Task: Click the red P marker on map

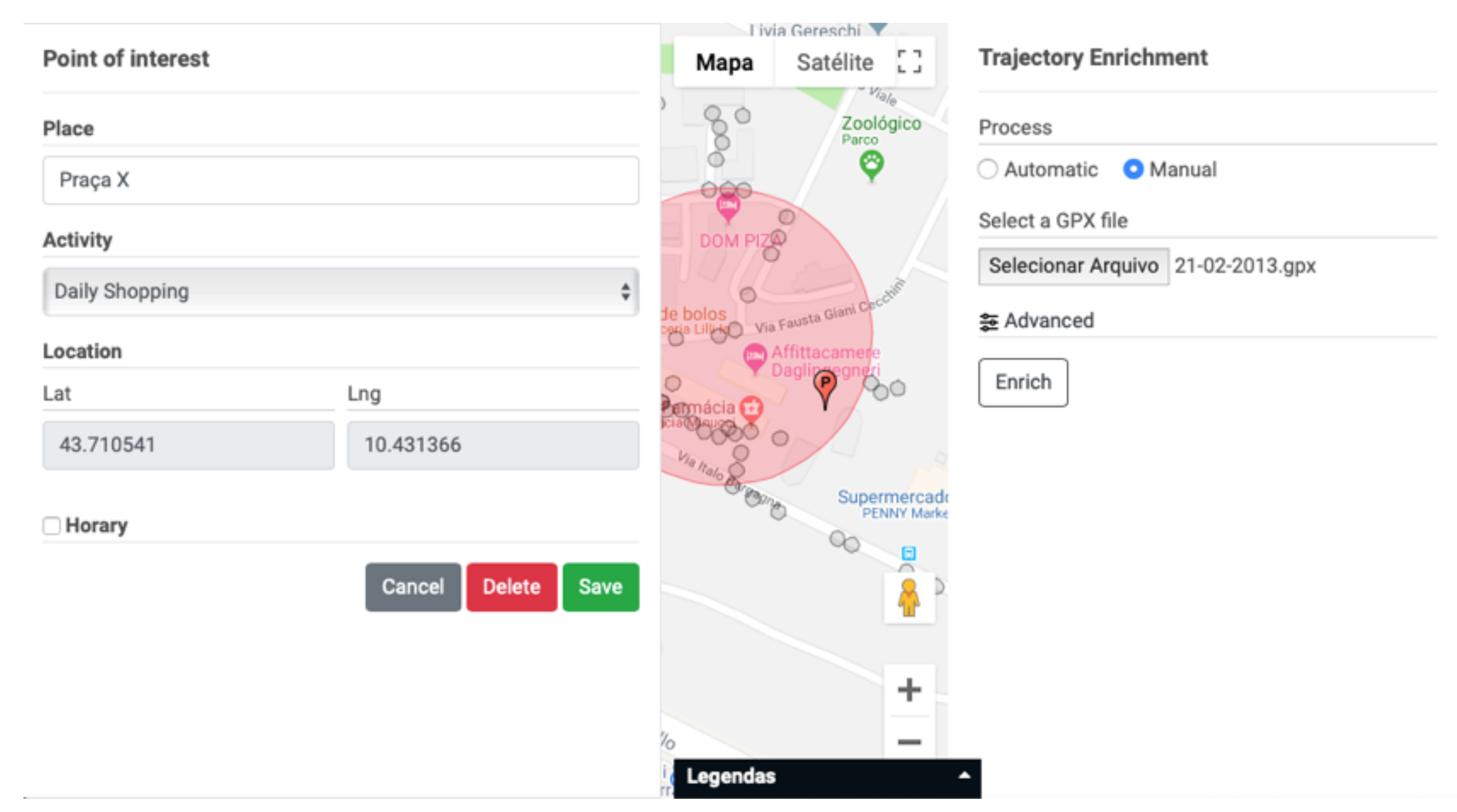Action: (825, 386)
